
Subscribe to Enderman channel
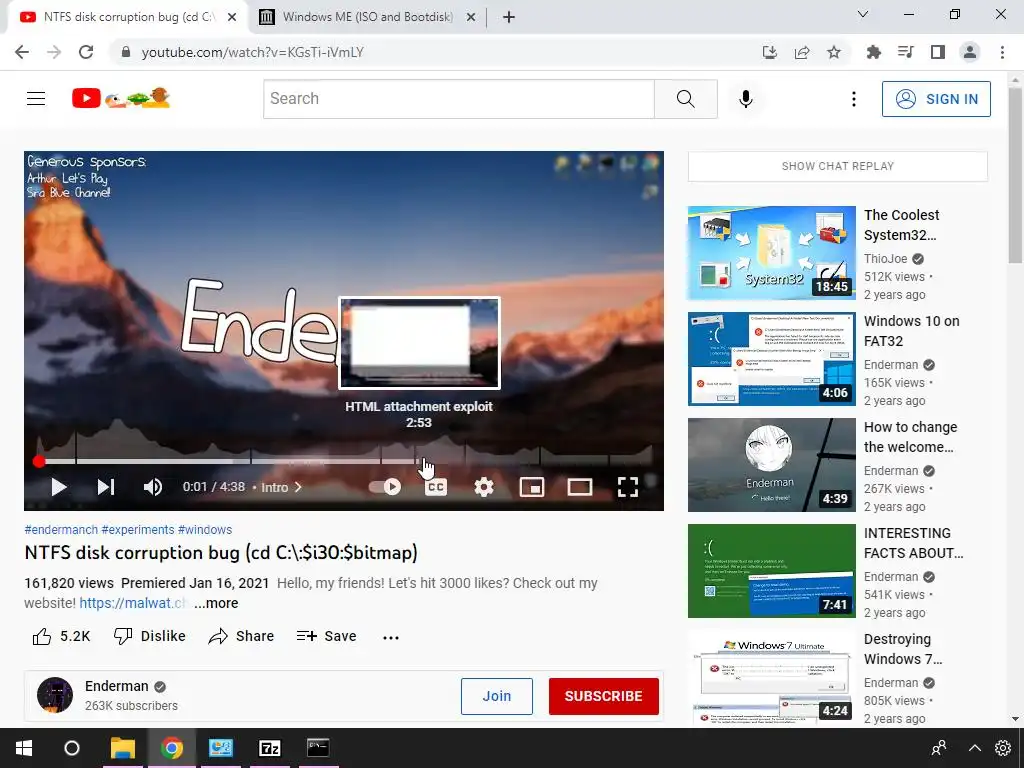point(603,696)
